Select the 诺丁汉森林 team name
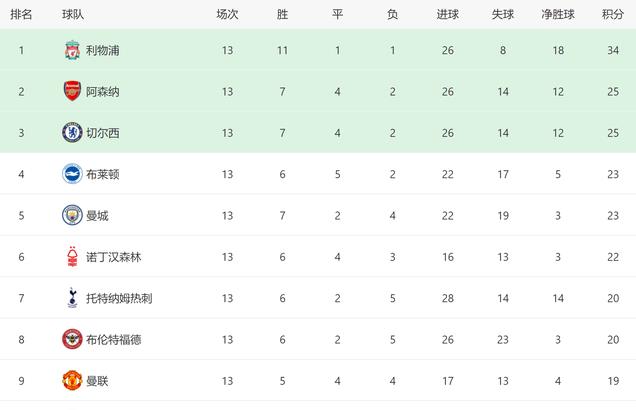The image size is (636, 410). (114, 257)
